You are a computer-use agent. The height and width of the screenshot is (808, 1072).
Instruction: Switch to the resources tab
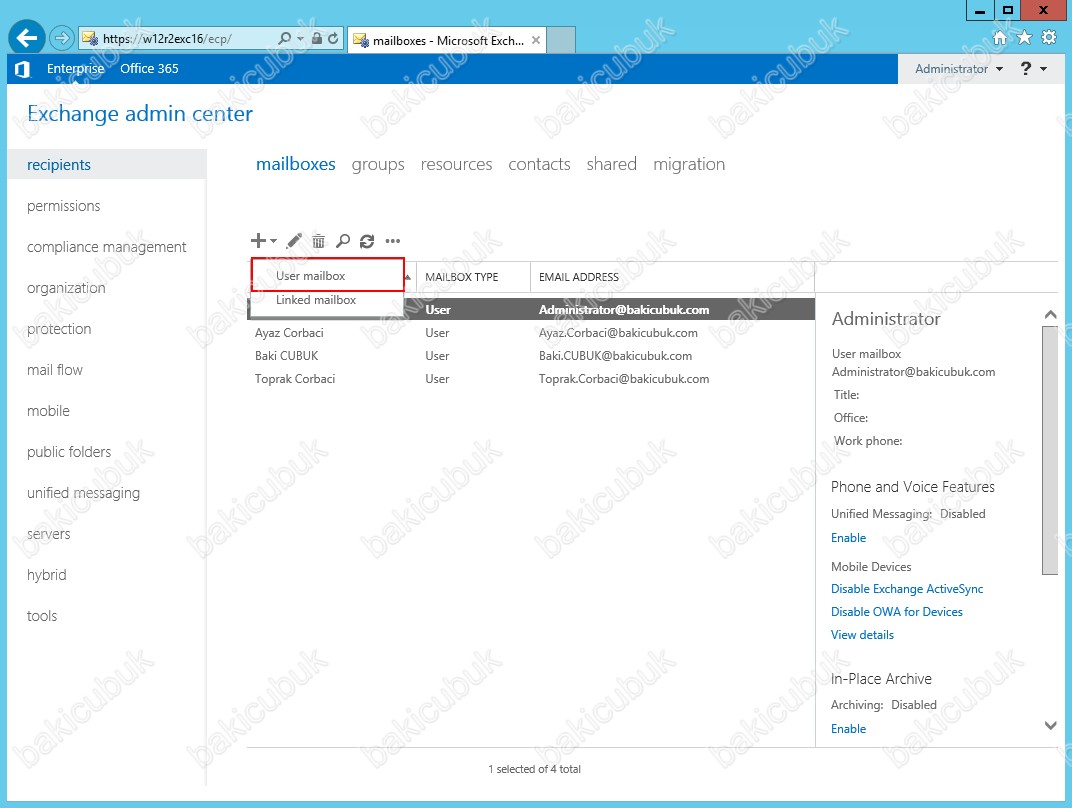[x=456, y=165]
